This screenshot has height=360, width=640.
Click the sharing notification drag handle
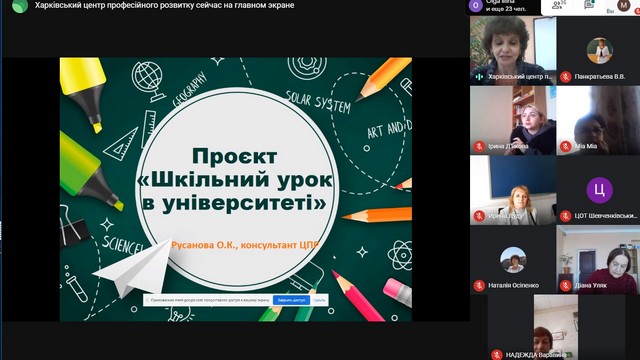point(147,300)
